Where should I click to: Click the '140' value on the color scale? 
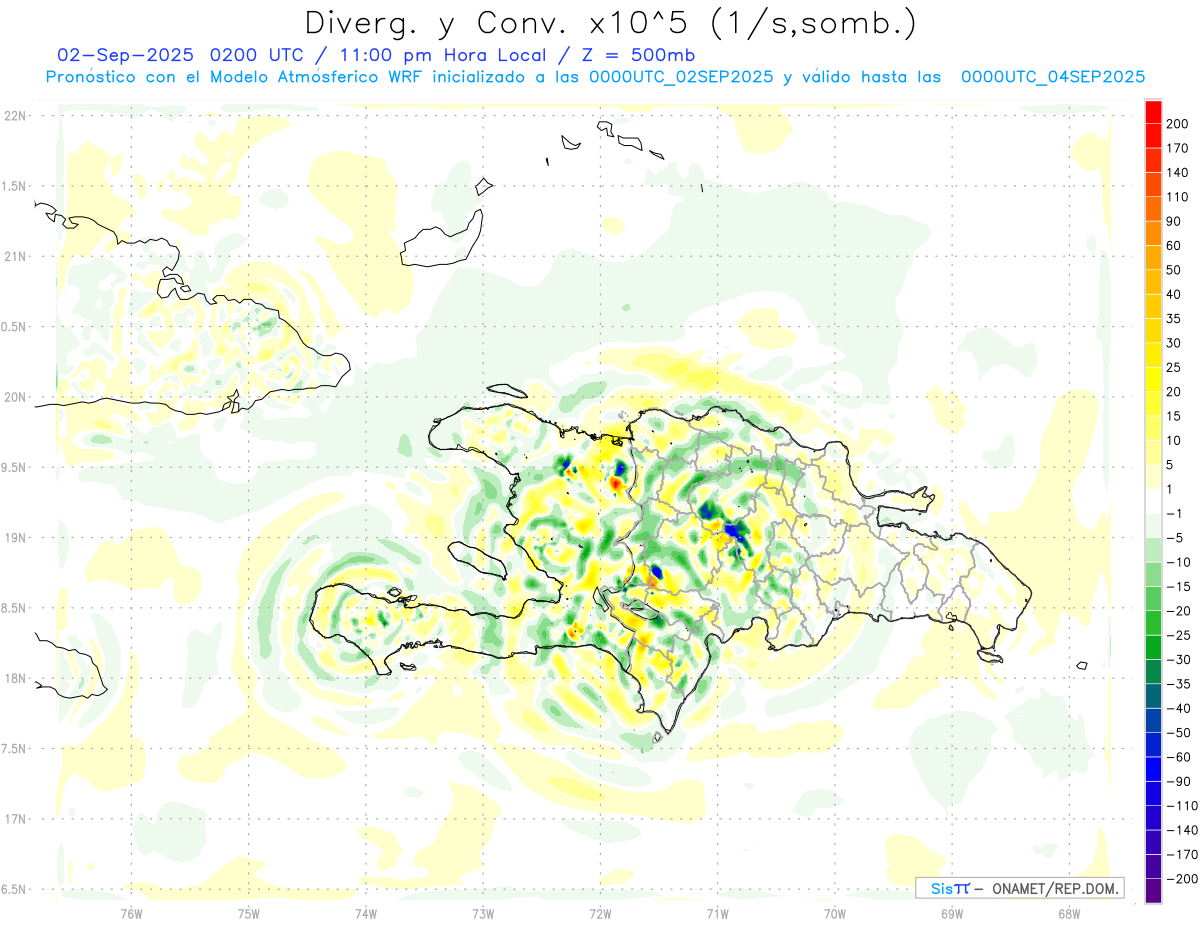[1176, 173]
